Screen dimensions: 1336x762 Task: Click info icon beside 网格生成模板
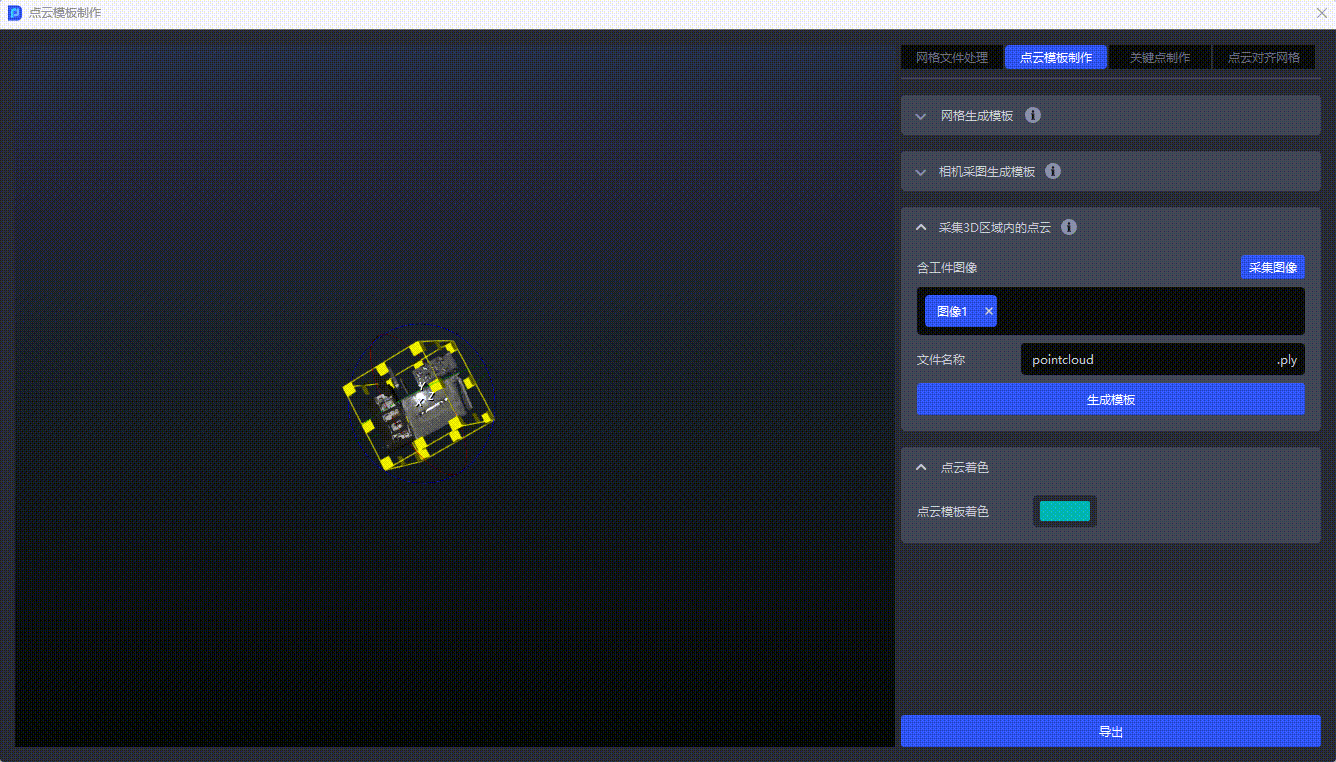coord(1033,115)
